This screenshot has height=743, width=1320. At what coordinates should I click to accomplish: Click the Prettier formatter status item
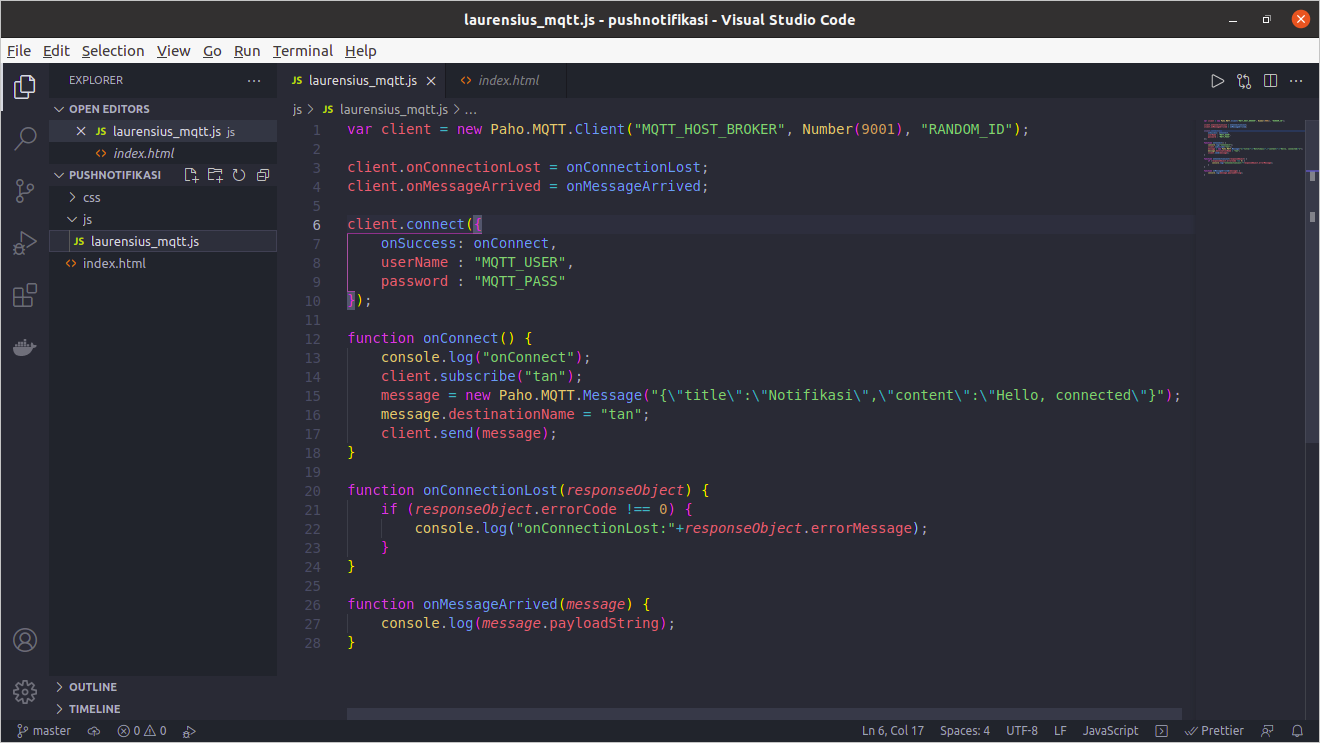(1214, 731)
